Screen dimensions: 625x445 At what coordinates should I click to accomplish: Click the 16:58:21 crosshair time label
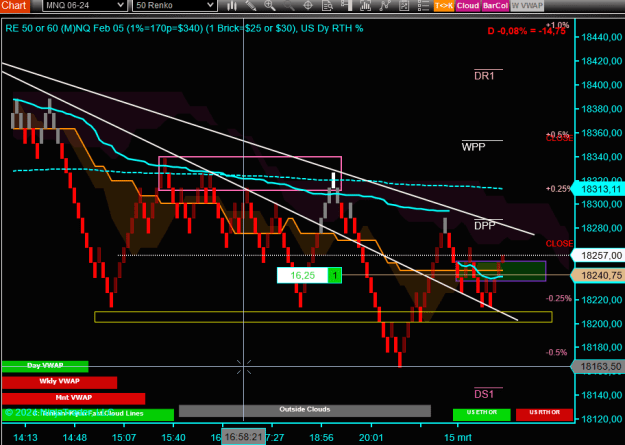243,437
